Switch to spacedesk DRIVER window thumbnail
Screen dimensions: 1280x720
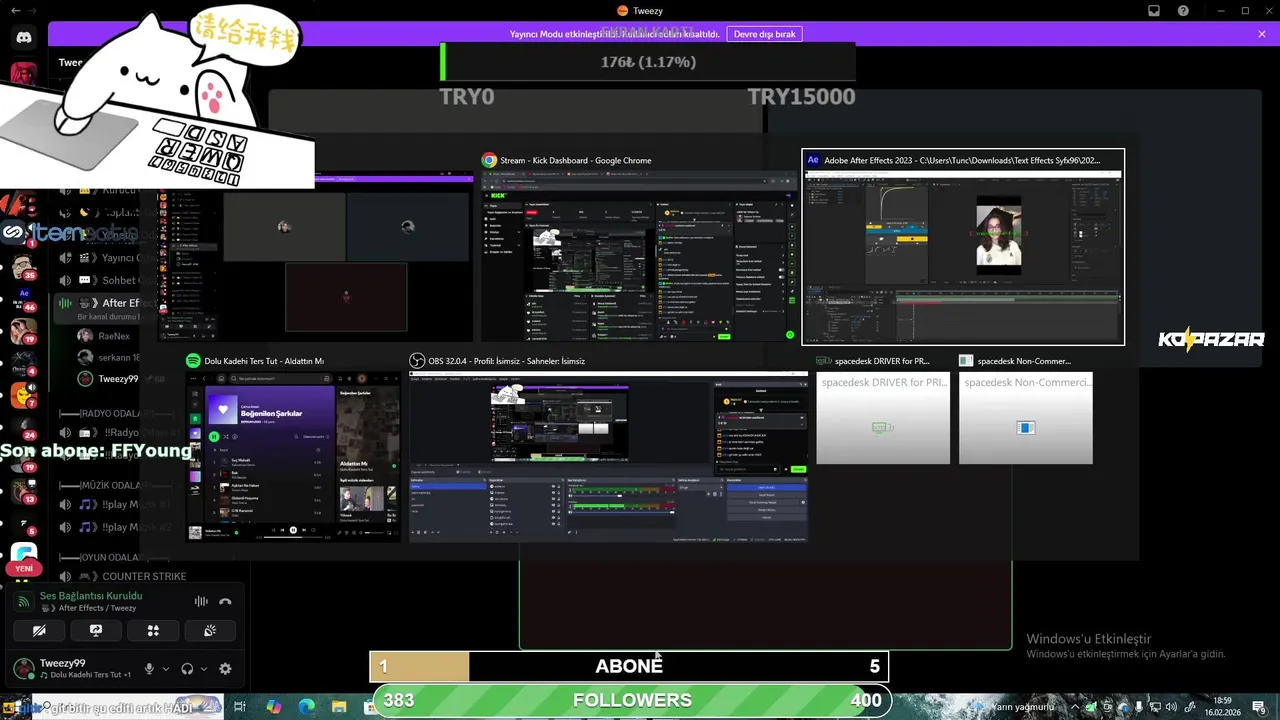pyautogui.click(x=883, y=409)
